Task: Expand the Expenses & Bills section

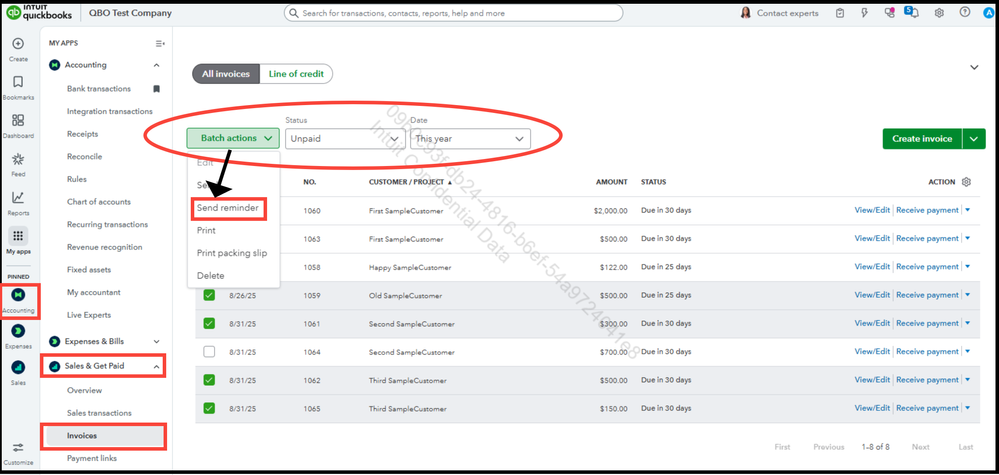Action: pyautogui.click(x=157, y=342)
